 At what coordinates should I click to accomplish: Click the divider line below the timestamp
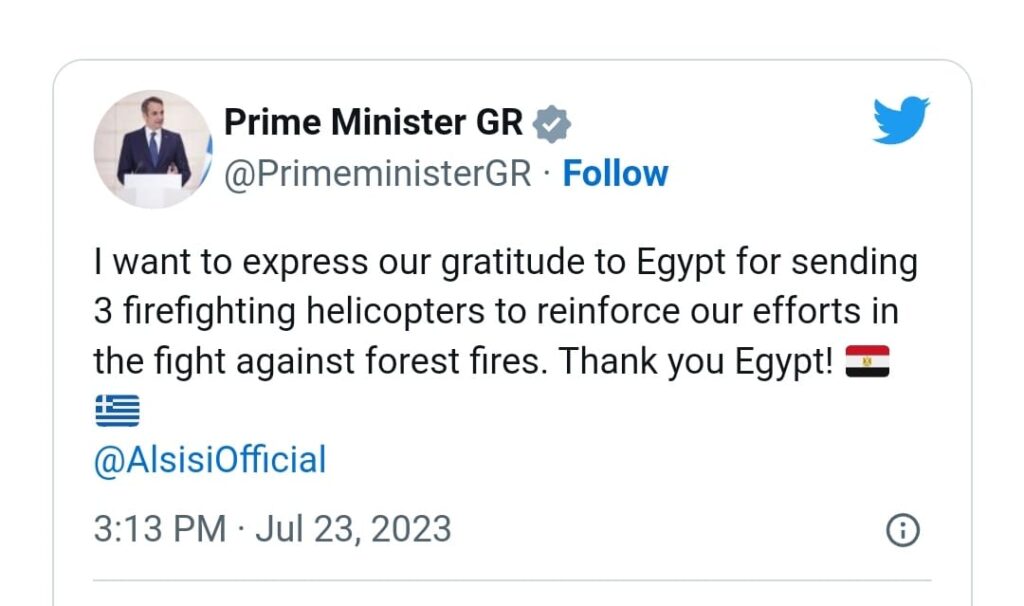point(512,579)
